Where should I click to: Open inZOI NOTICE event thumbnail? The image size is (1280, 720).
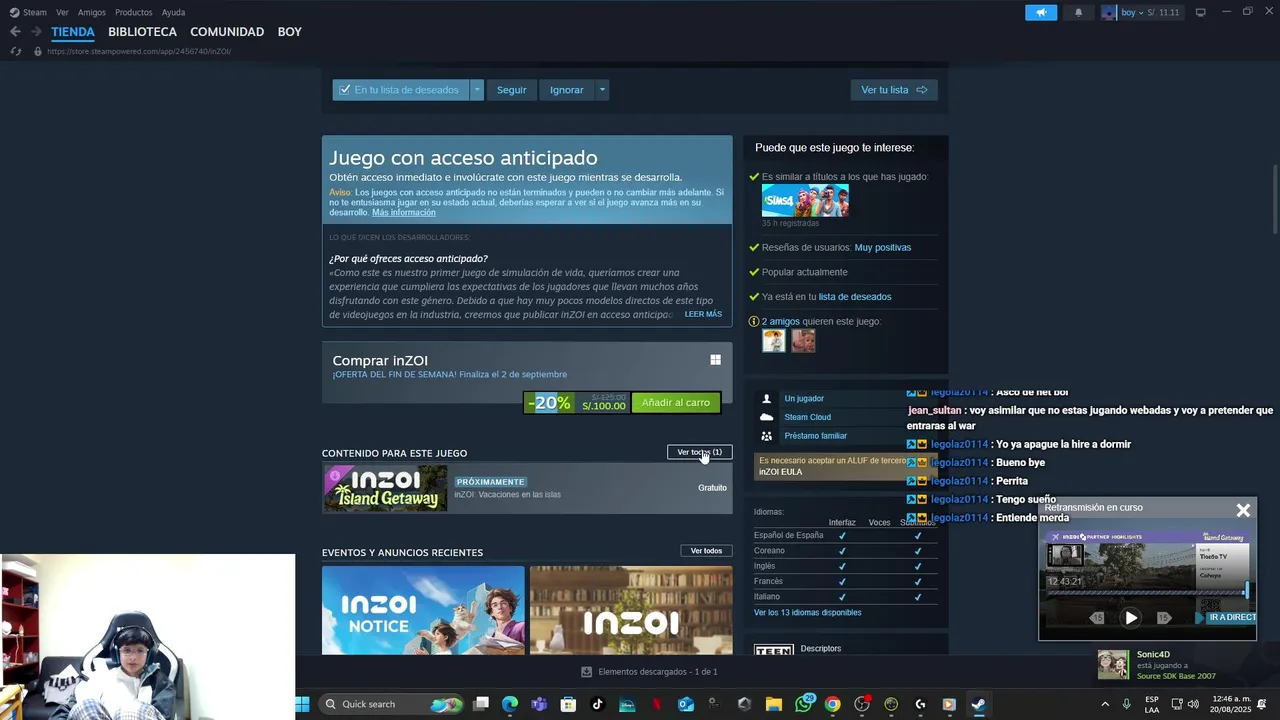click(423, 610)
